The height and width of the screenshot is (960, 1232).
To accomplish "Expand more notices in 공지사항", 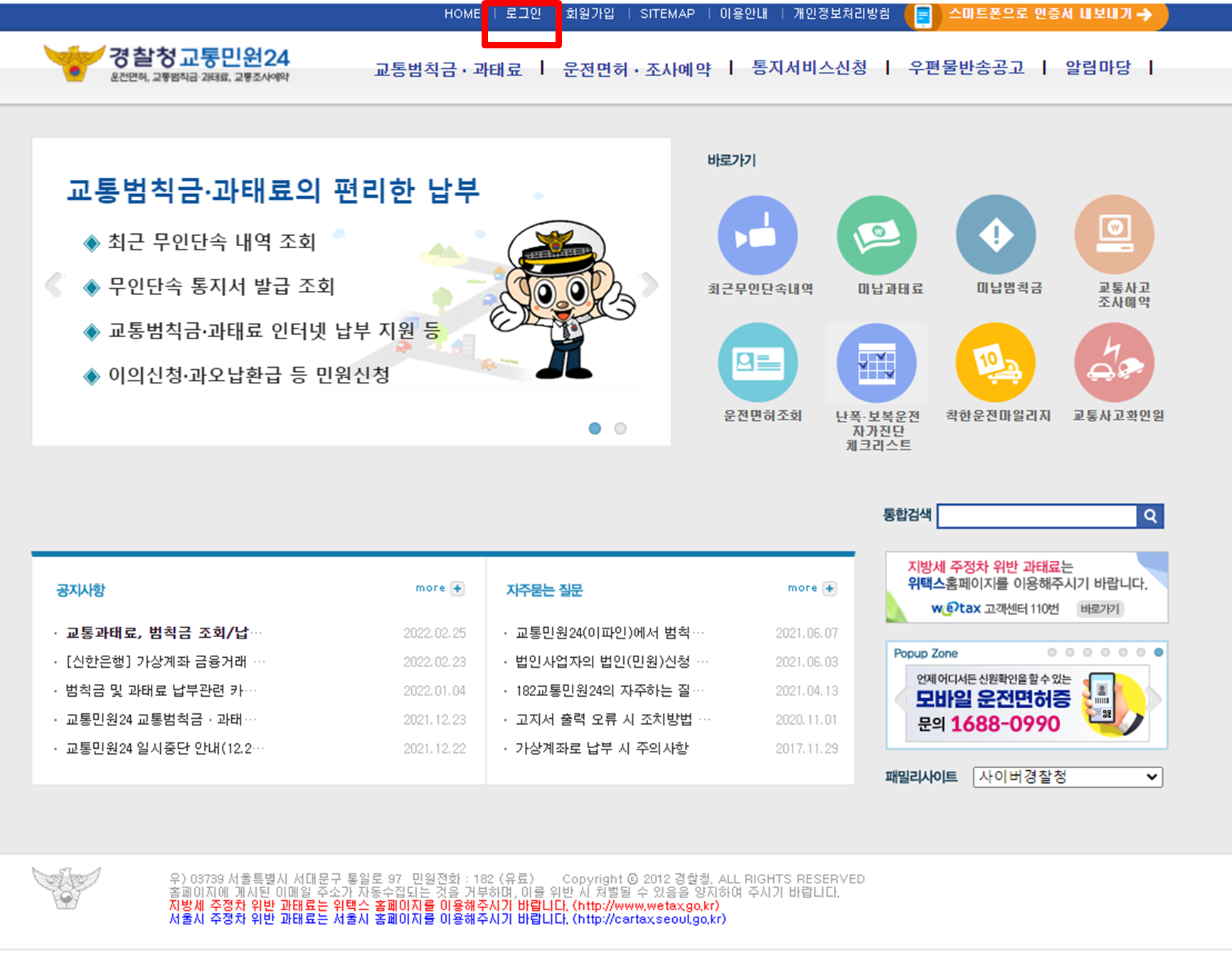I will coord(439,588).
